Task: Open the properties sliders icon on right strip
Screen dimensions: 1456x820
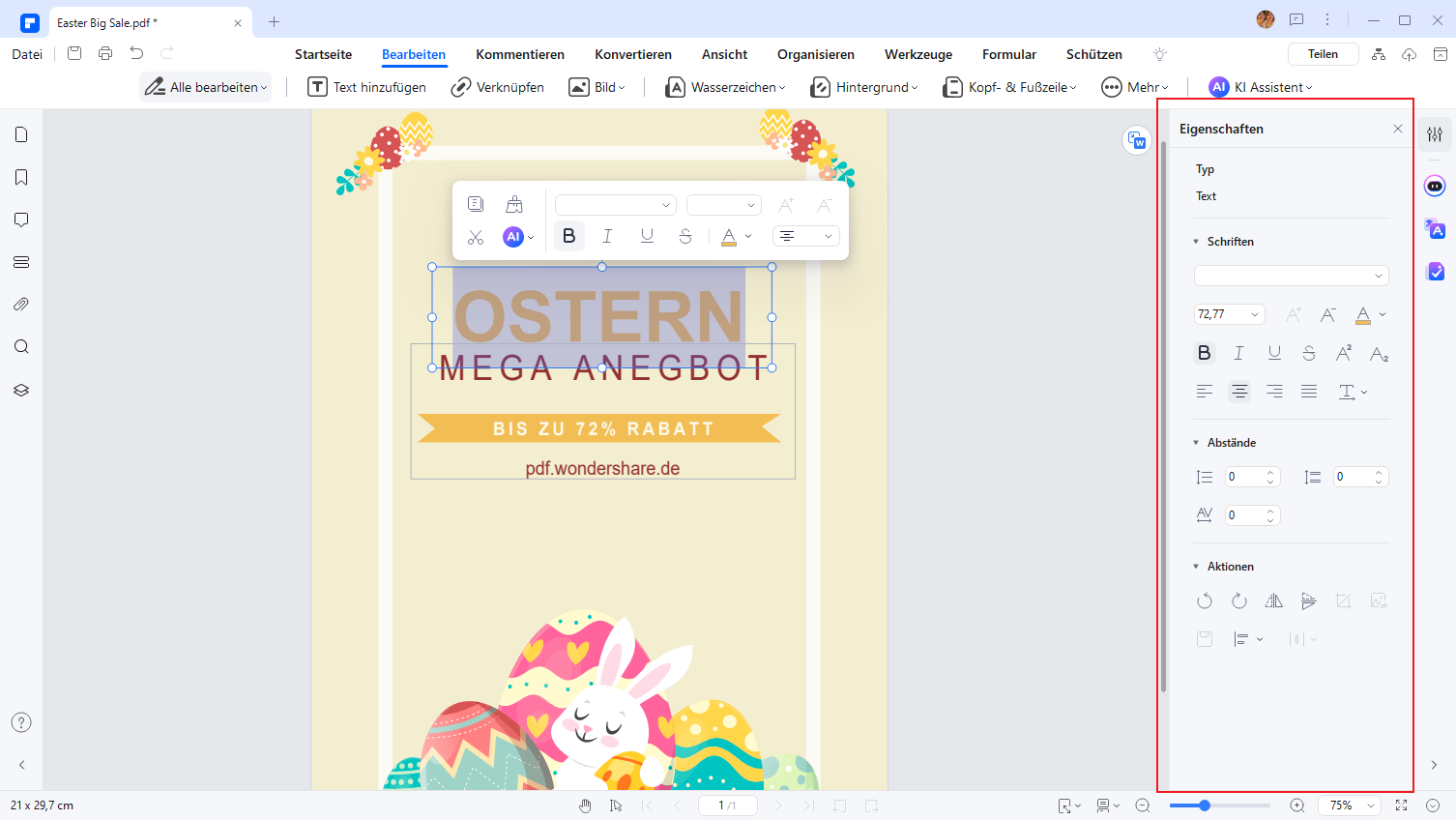Action: [x=1435, y=134]
